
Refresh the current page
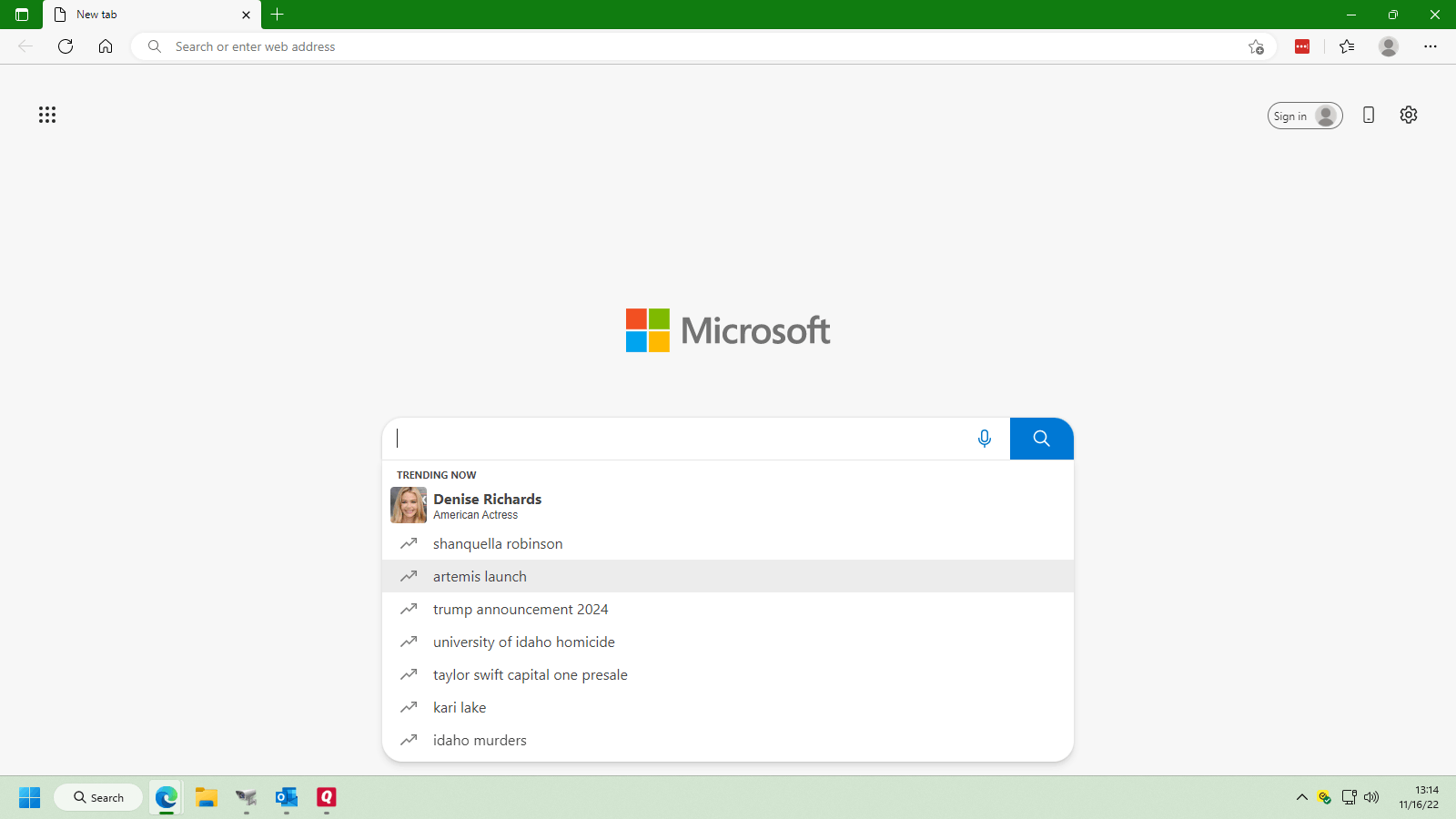(66, 46)
